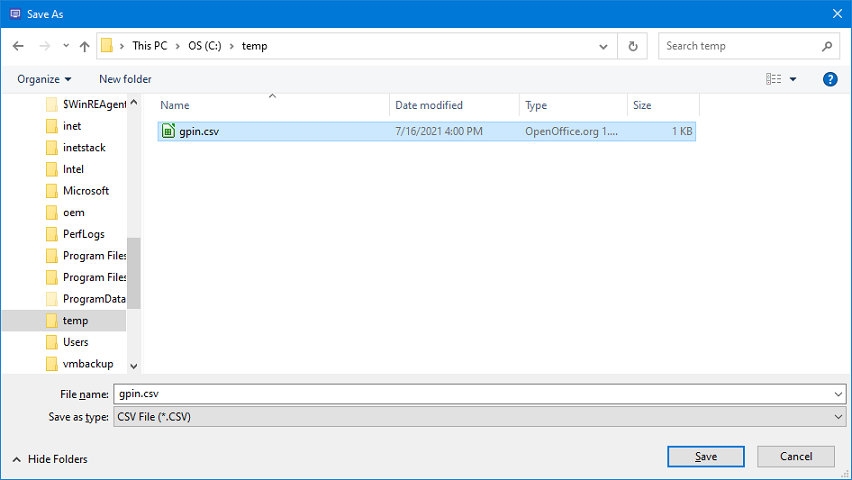Open the Help question mark icon

click(829, 79)
